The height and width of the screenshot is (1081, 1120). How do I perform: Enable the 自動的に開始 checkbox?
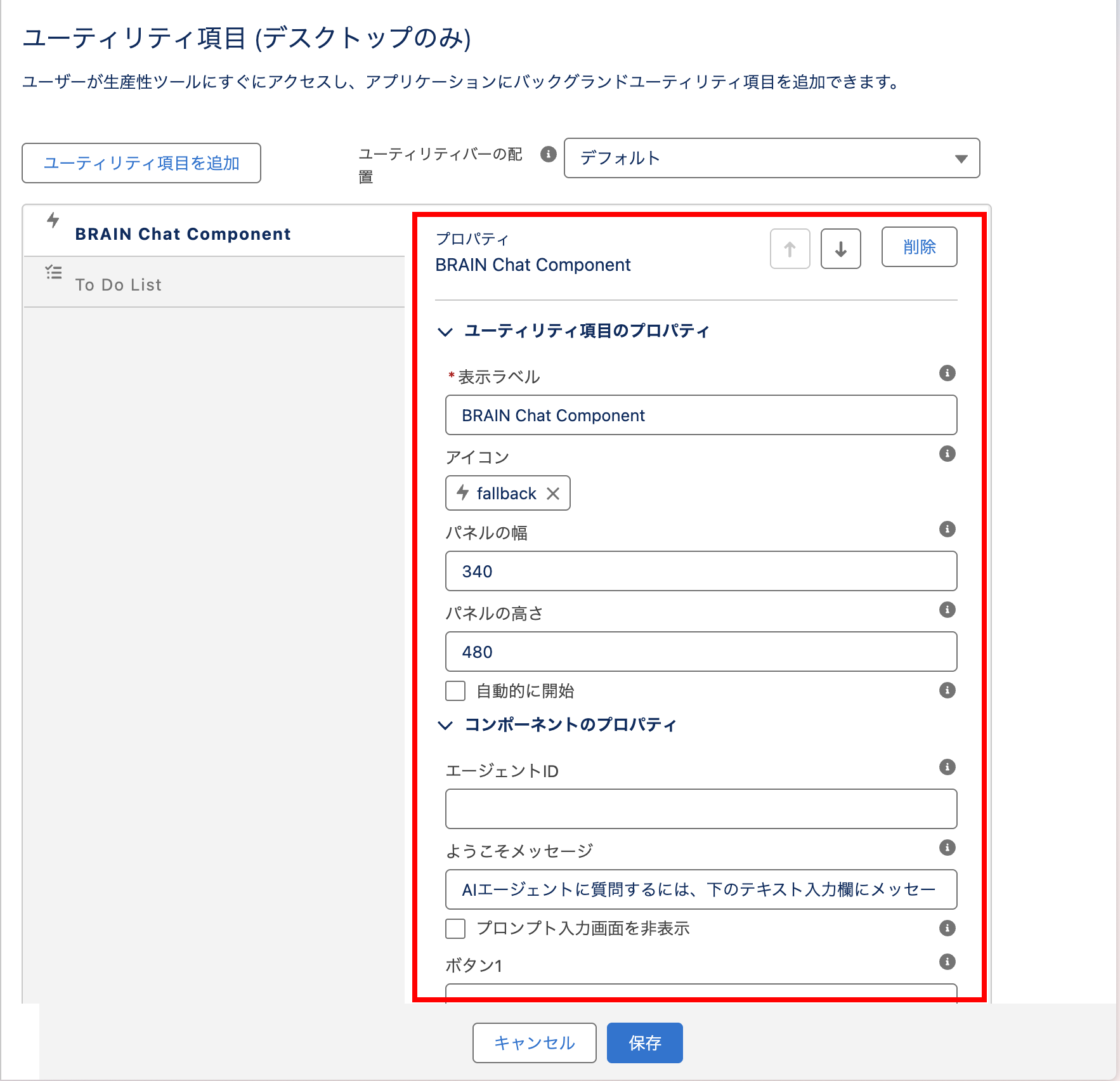click(455, 691)
